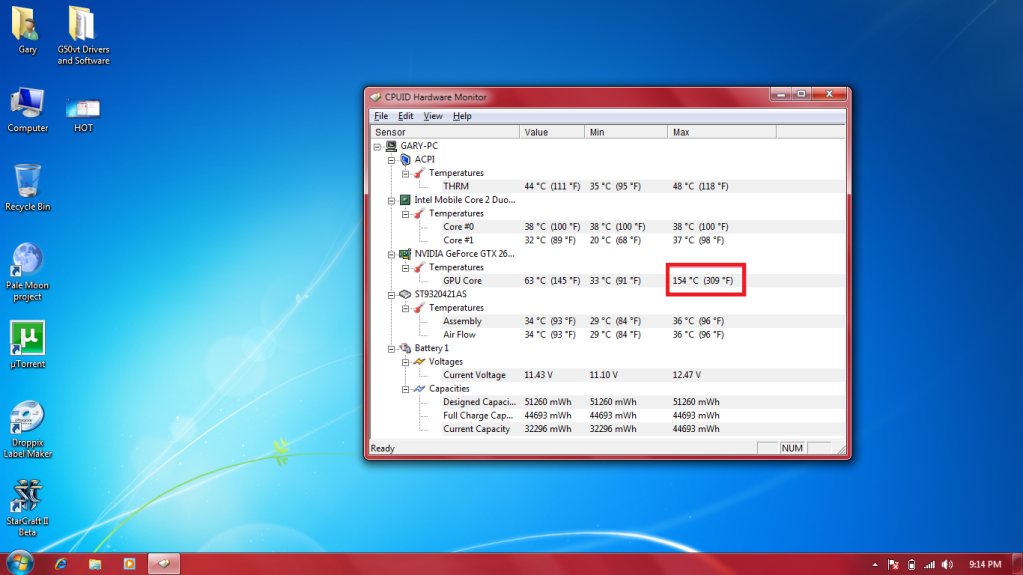Click the 12.47 V max voltage value
1023x575 pixels.
coord(686,375)
